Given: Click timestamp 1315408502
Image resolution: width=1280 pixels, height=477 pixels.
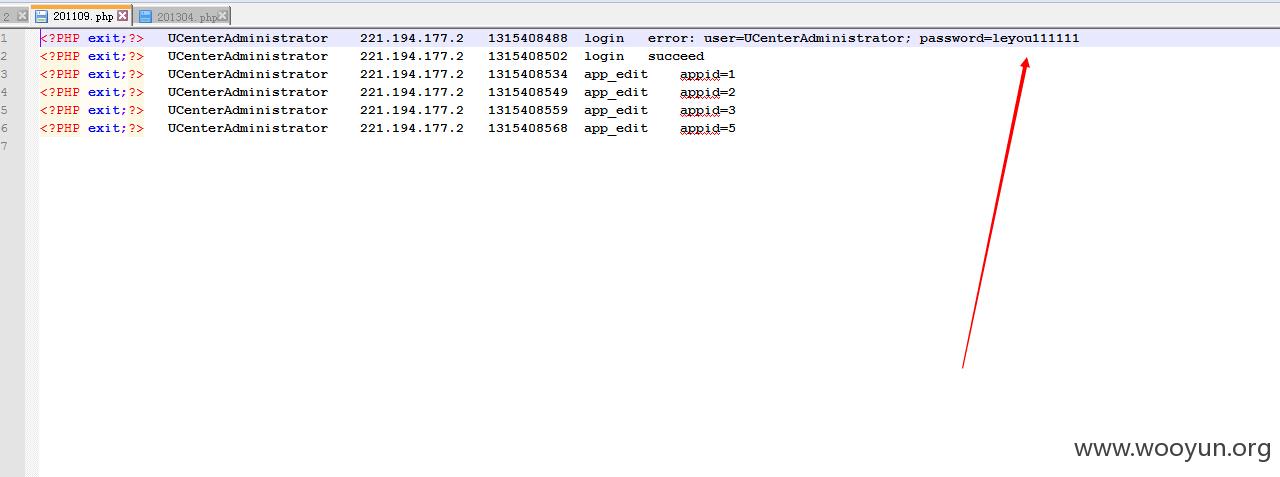Looking at the screenshot, I should pyautogui.click(x=528, y=56).
